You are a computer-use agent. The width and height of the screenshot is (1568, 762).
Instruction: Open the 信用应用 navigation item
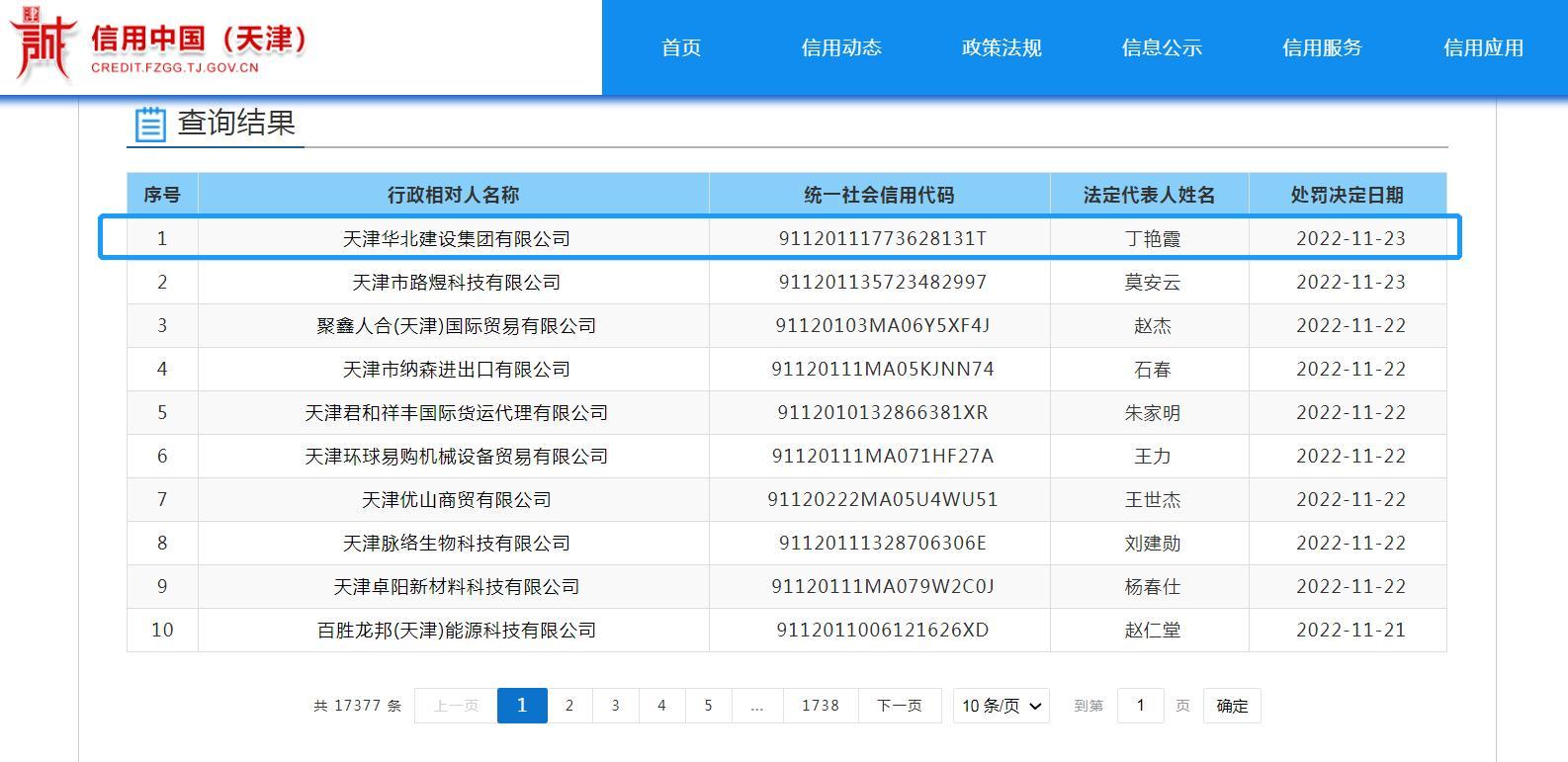[x=1483, y=47]
